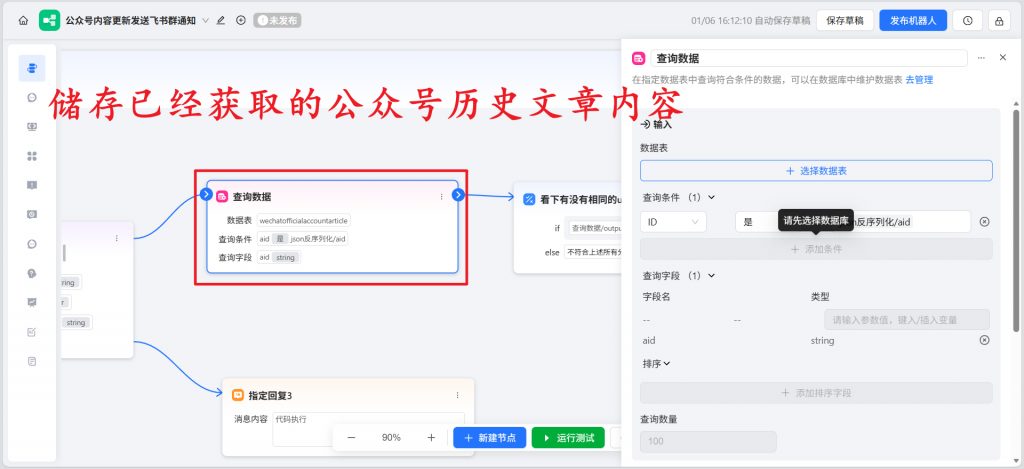Open the partially hidden left node's three-dot menu

[x=117, y=238]
